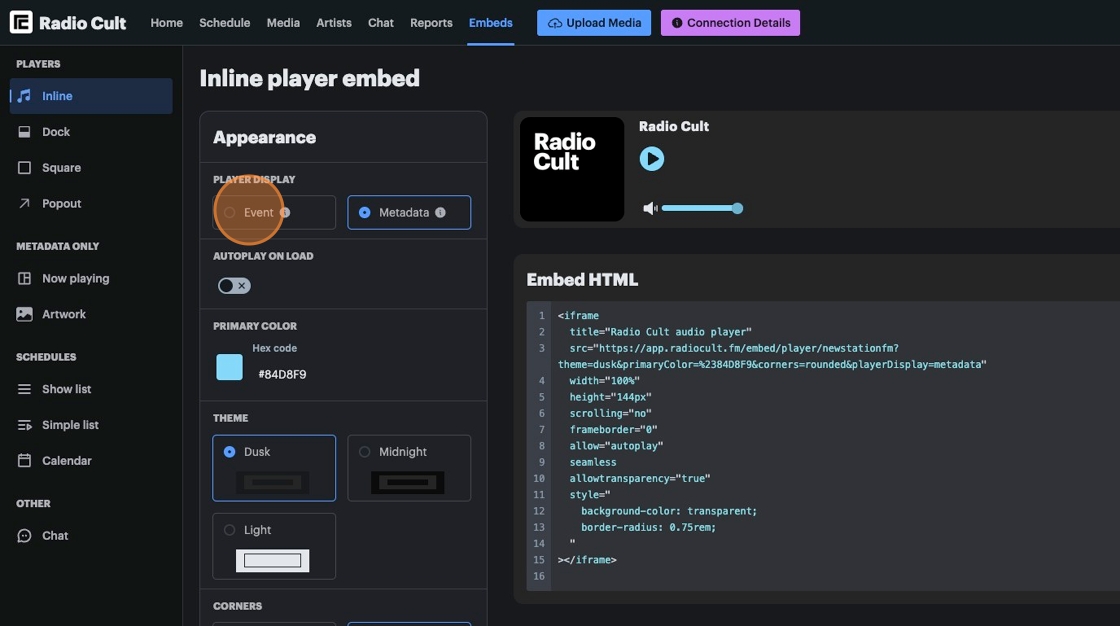Click the hex code field #84D8F9
1120x626 pixels.
coord(282,374)
